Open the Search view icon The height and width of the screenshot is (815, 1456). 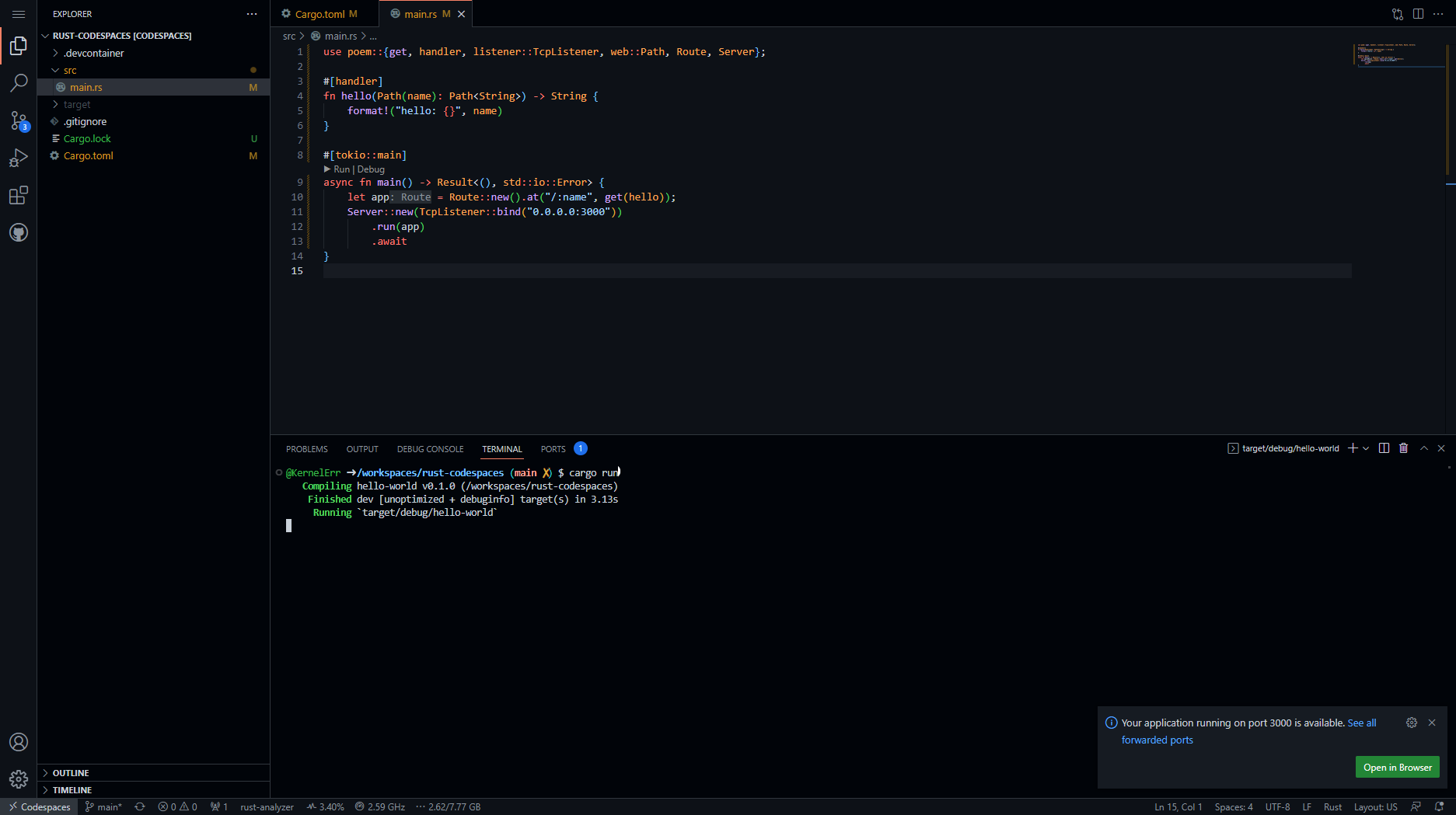pyautogui.click(x=19, y=82)
